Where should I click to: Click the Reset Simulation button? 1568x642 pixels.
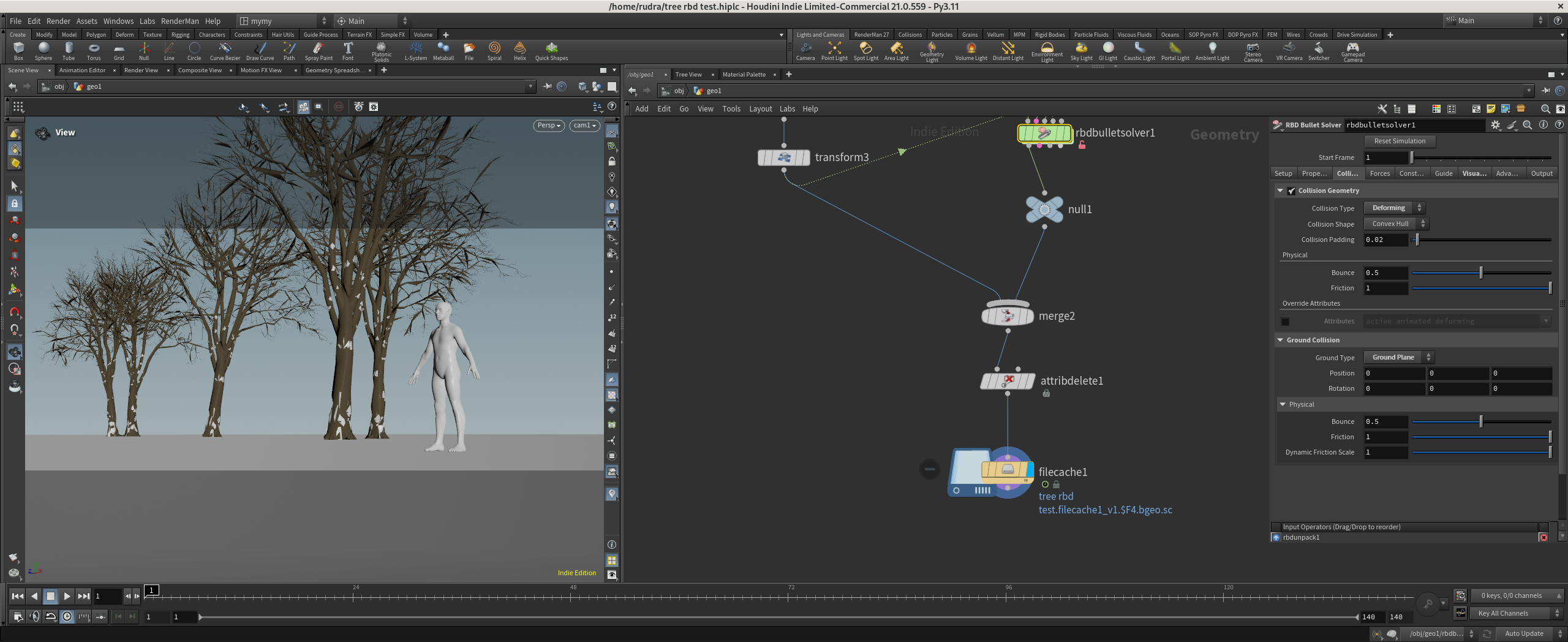tap(1400, 141)
